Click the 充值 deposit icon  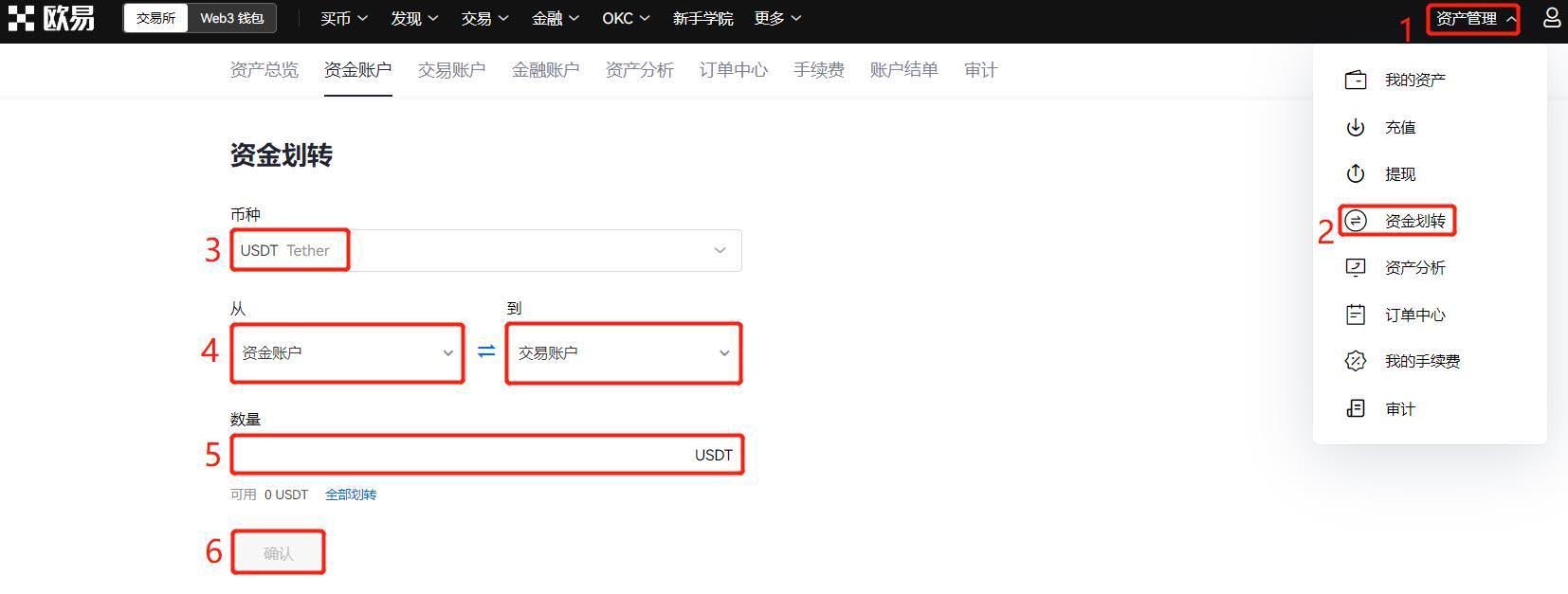point(1356,127)
